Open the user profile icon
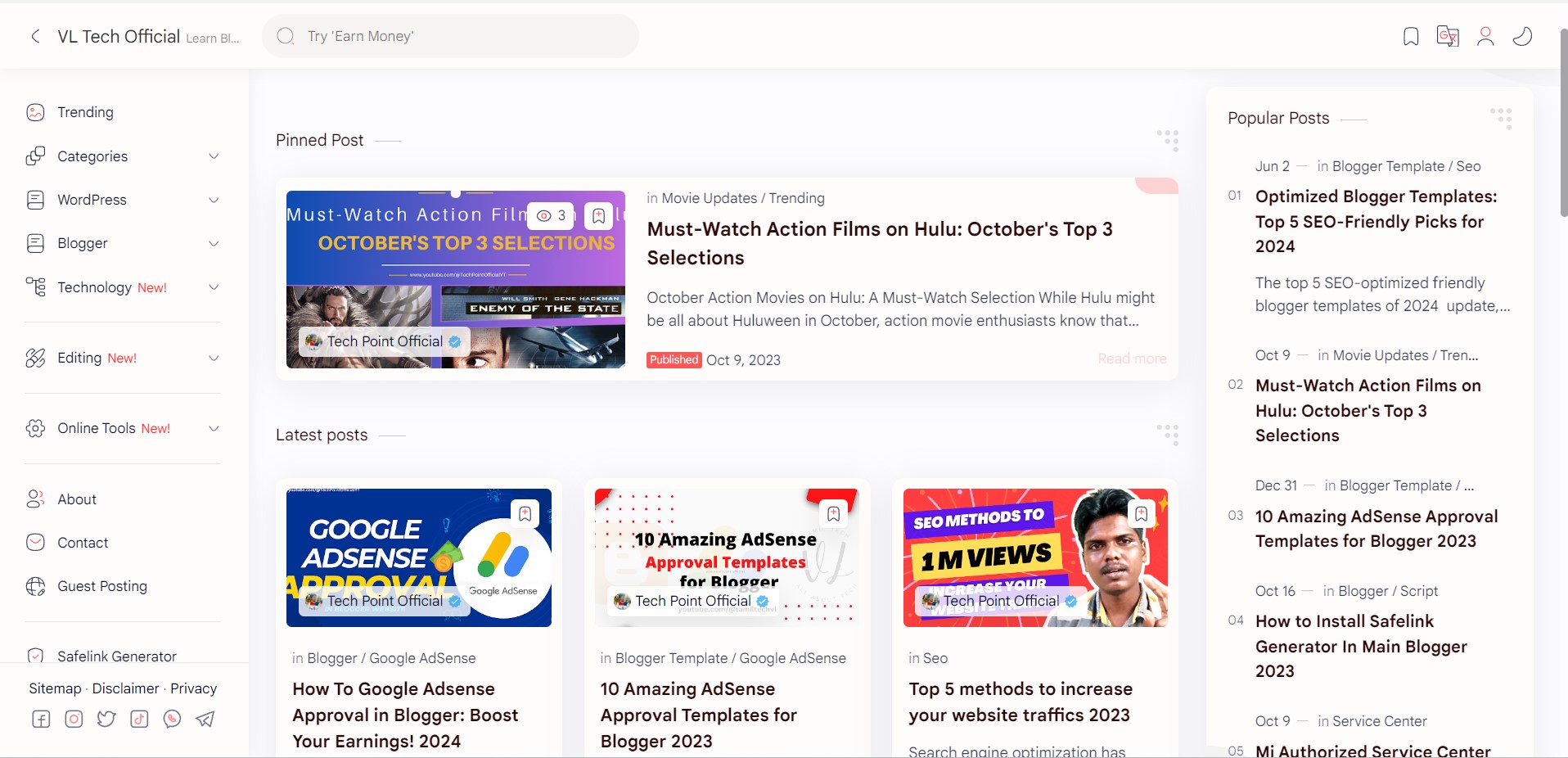Viewport: 1568px width, 758px height. [x=1485, y=36]
